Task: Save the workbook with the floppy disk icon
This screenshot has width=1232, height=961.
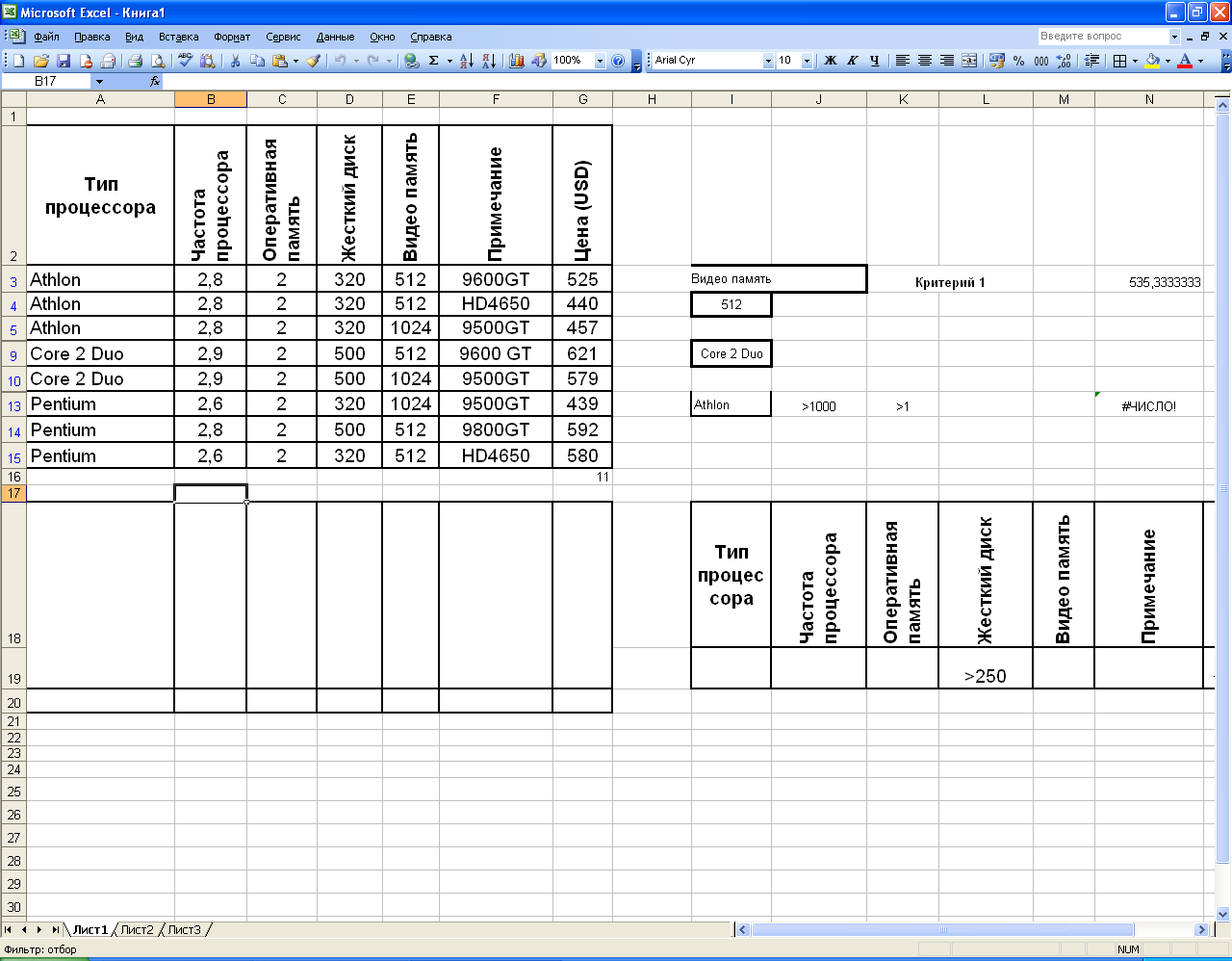Action: pos(64,61)
